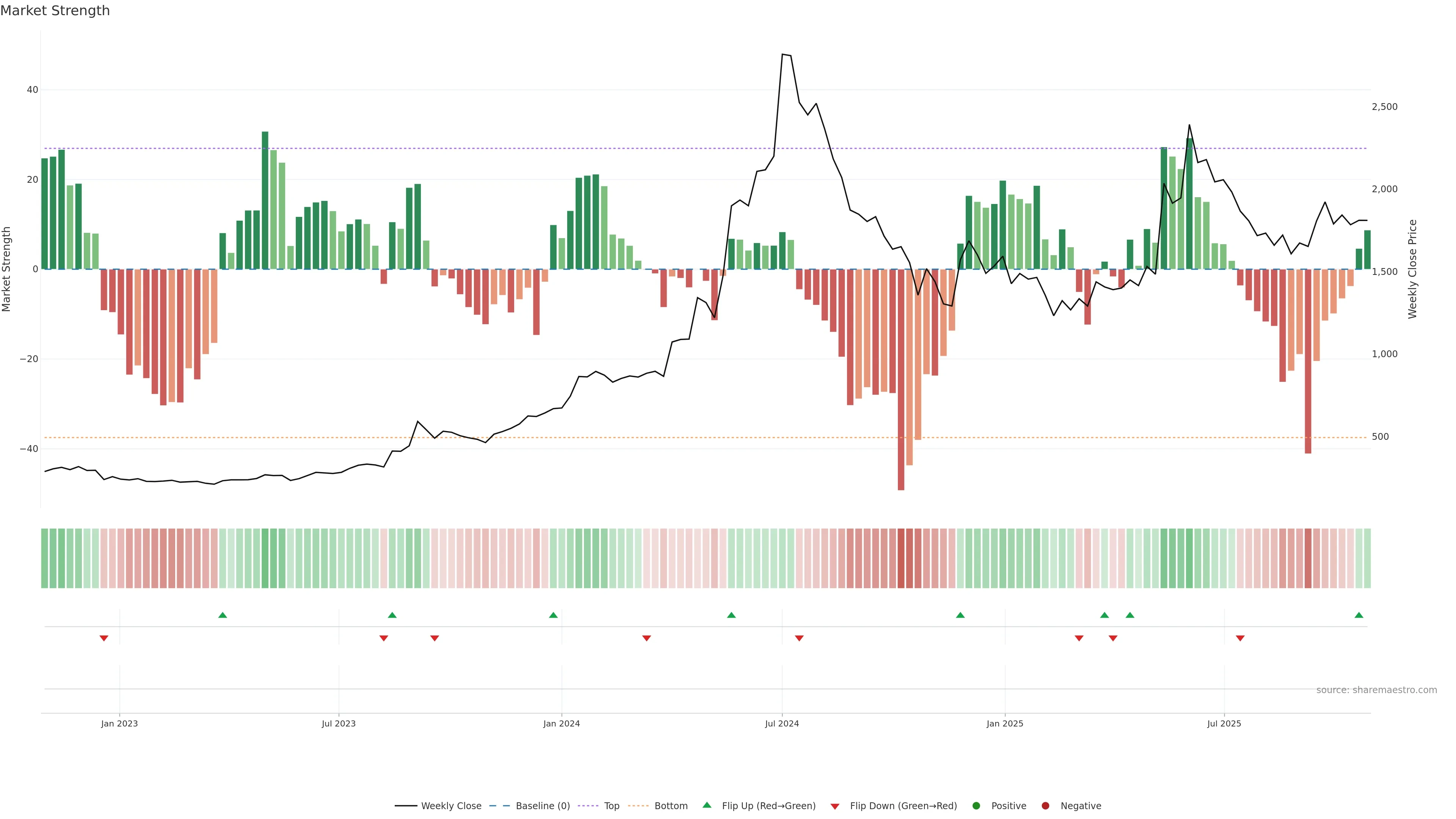Screen dimensions: 1456x819
Task: Click Flip Up green triangle legend icon
Action: click(x=706, y=805)
